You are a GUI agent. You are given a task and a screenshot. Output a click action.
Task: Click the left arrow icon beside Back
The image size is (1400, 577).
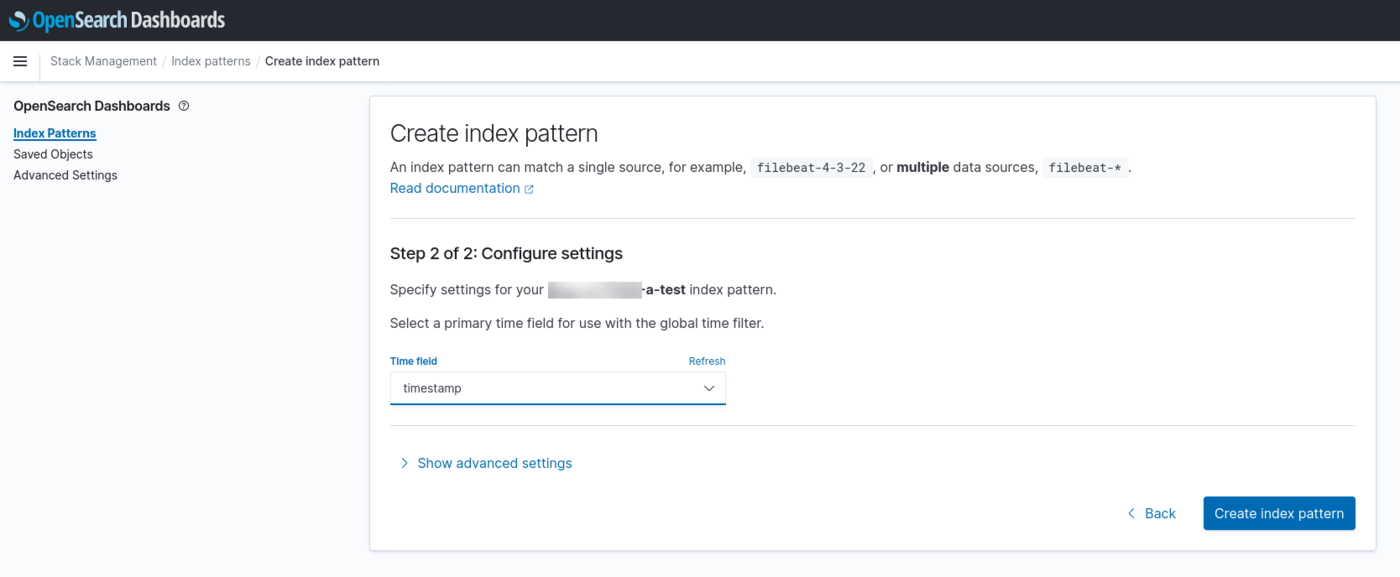tap(1131, 513)
